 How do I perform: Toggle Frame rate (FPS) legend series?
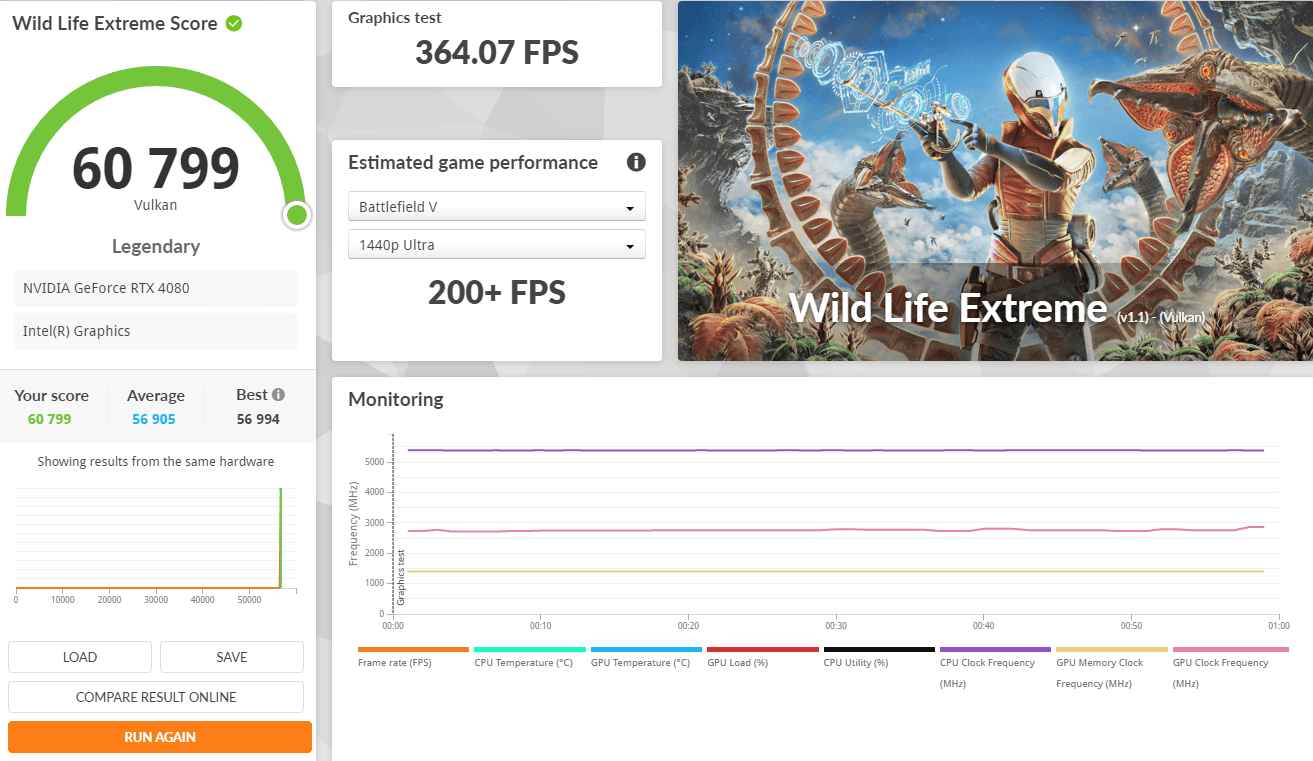pos(413,659)
